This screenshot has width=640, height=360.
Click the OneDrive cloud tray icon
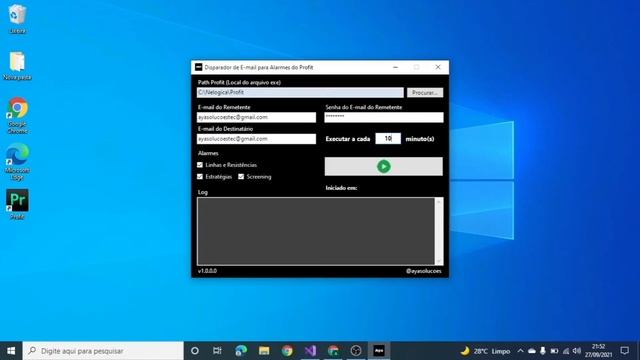pyautogui.click(x=531, y=351)
